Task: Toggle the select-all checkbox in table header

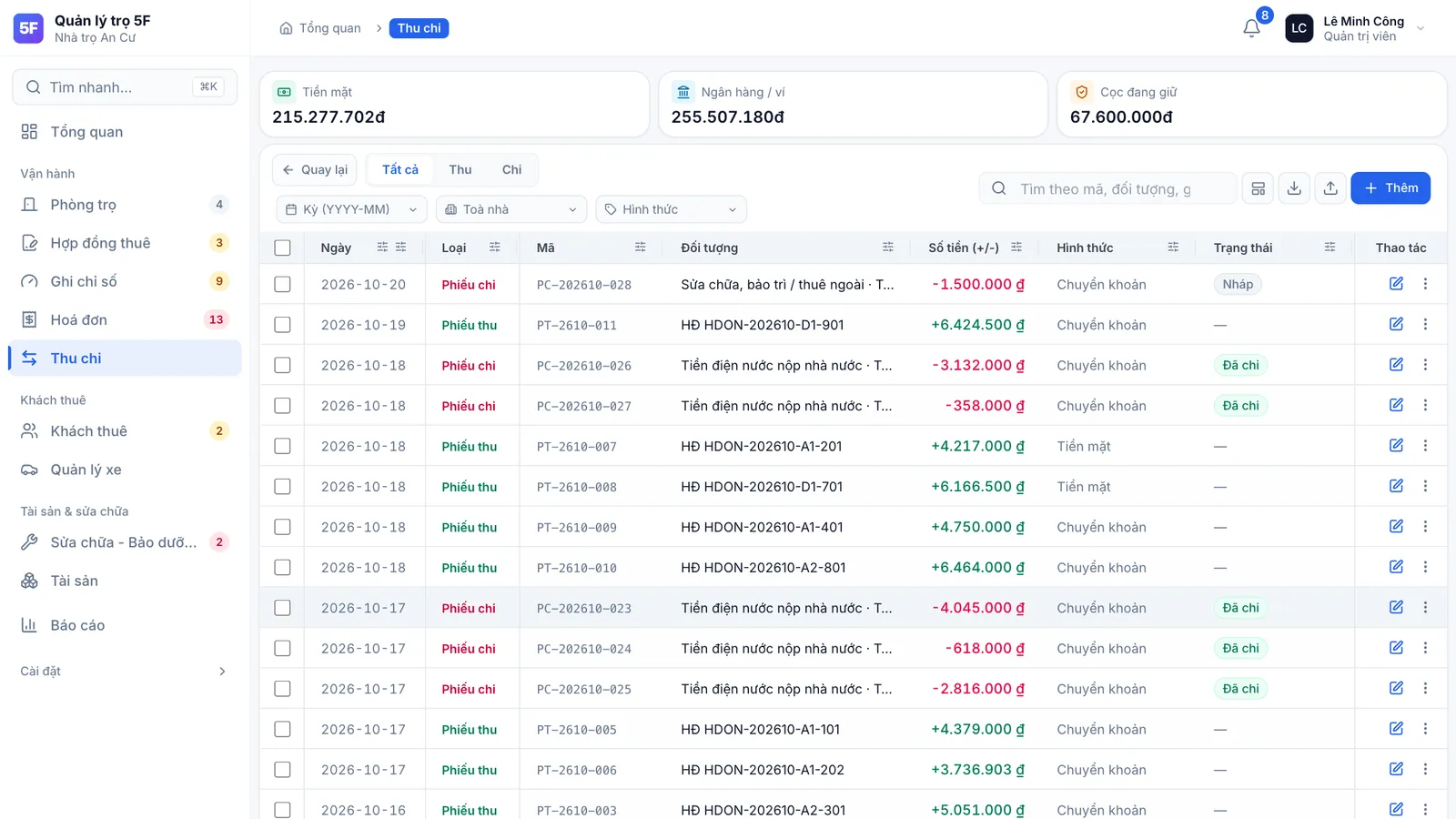Action: [x=282, y=248]
